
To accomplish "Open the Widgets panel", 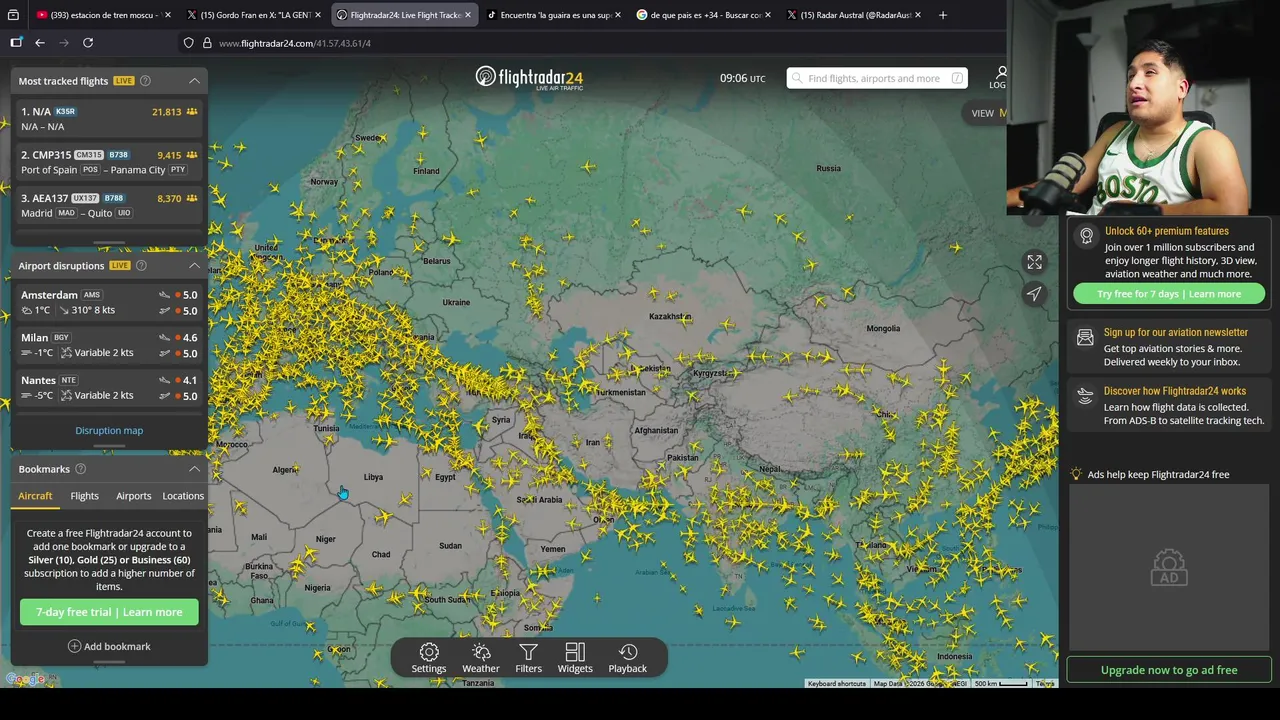I will pos(575,658).
